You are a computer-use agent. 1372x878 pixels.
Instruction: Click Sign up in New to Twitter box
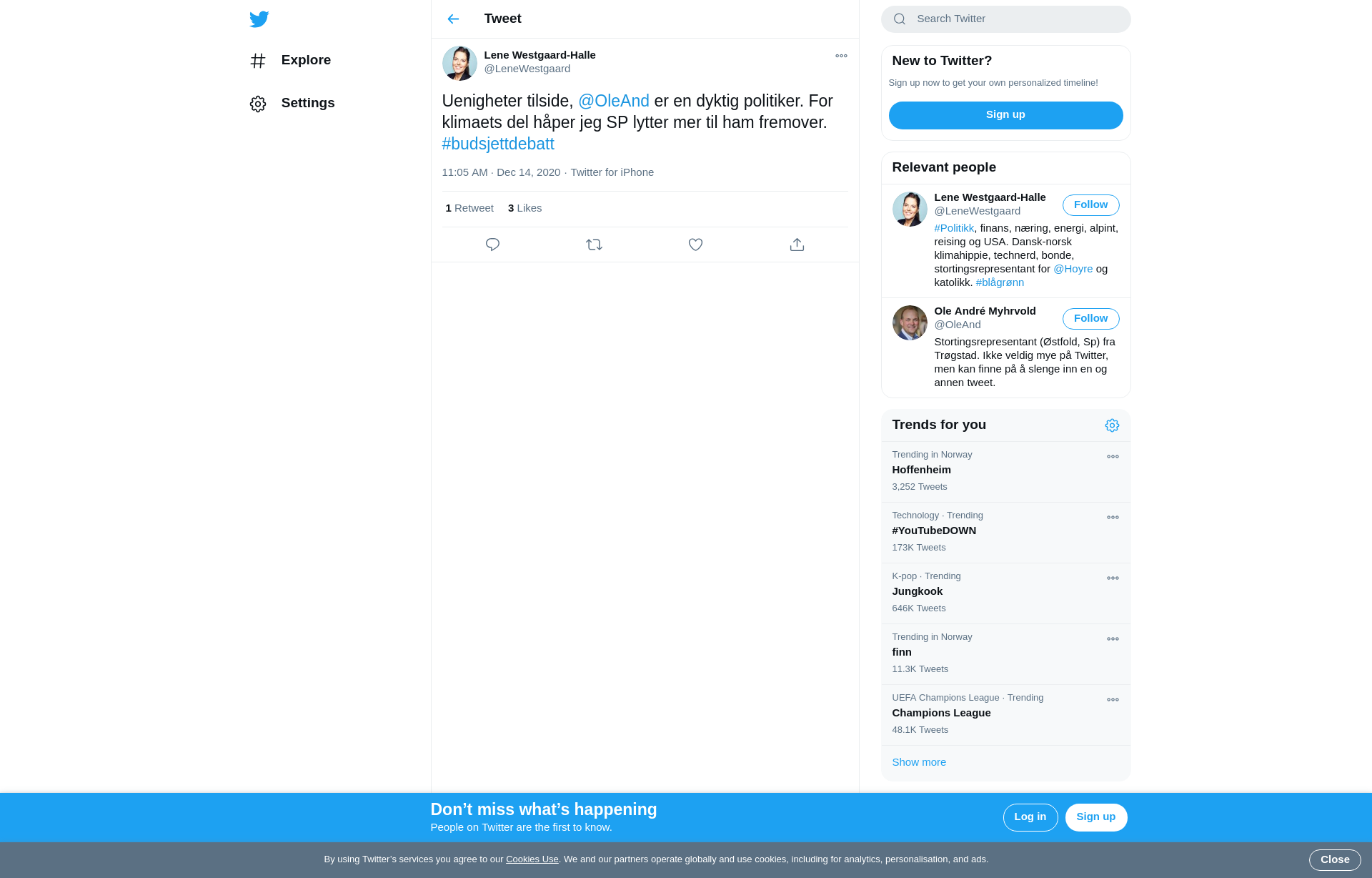click(1005, 115)
